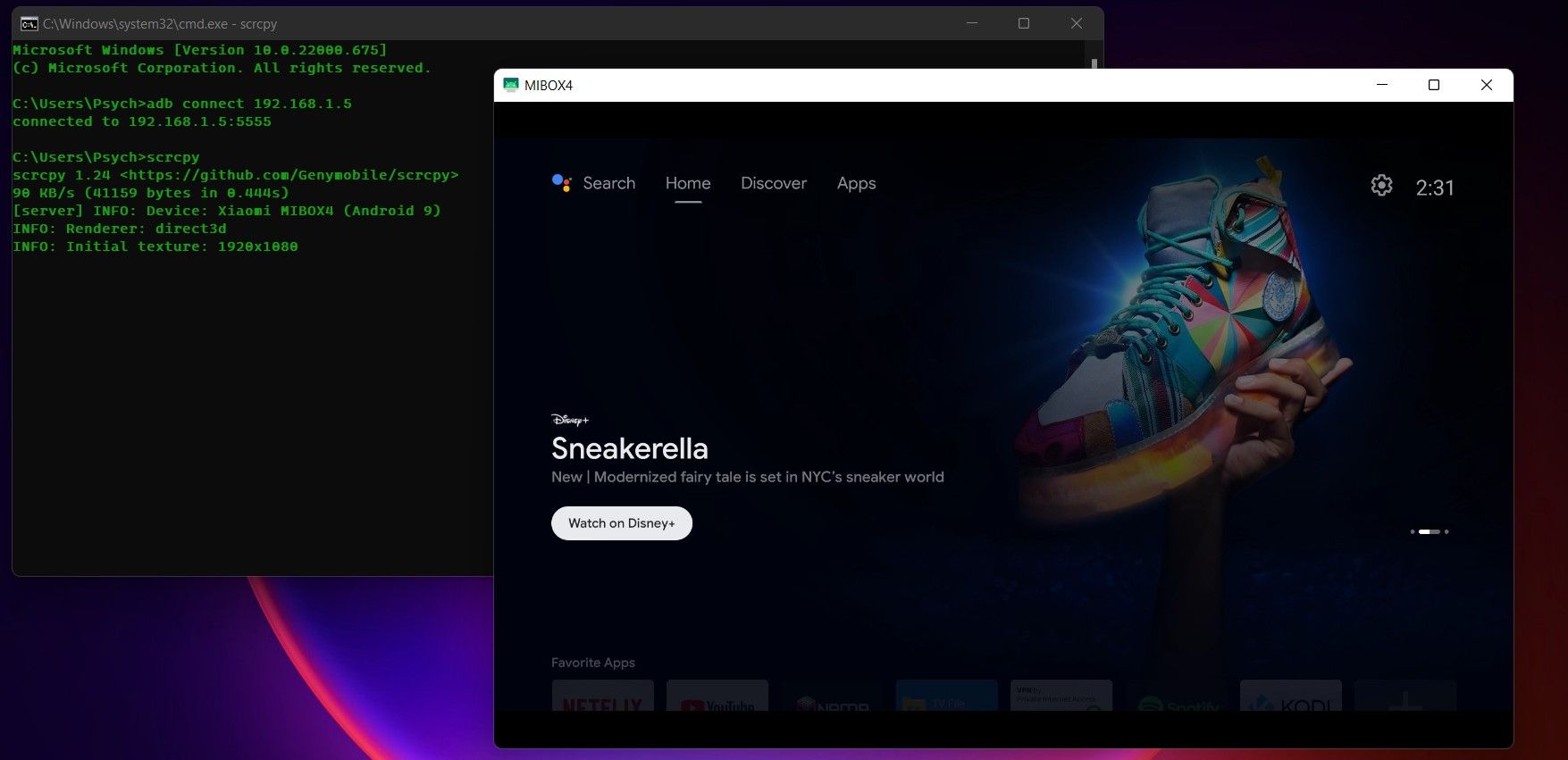Minimize the MIBOX4 window
The image size is (1568, 760).
1382,85
